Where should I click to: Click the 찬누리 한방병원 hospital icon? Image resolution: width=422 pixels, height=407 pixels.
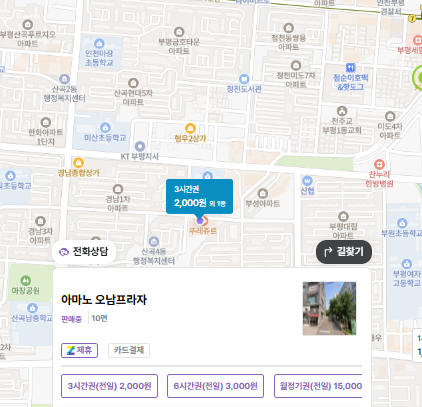(x=379, y=164)
